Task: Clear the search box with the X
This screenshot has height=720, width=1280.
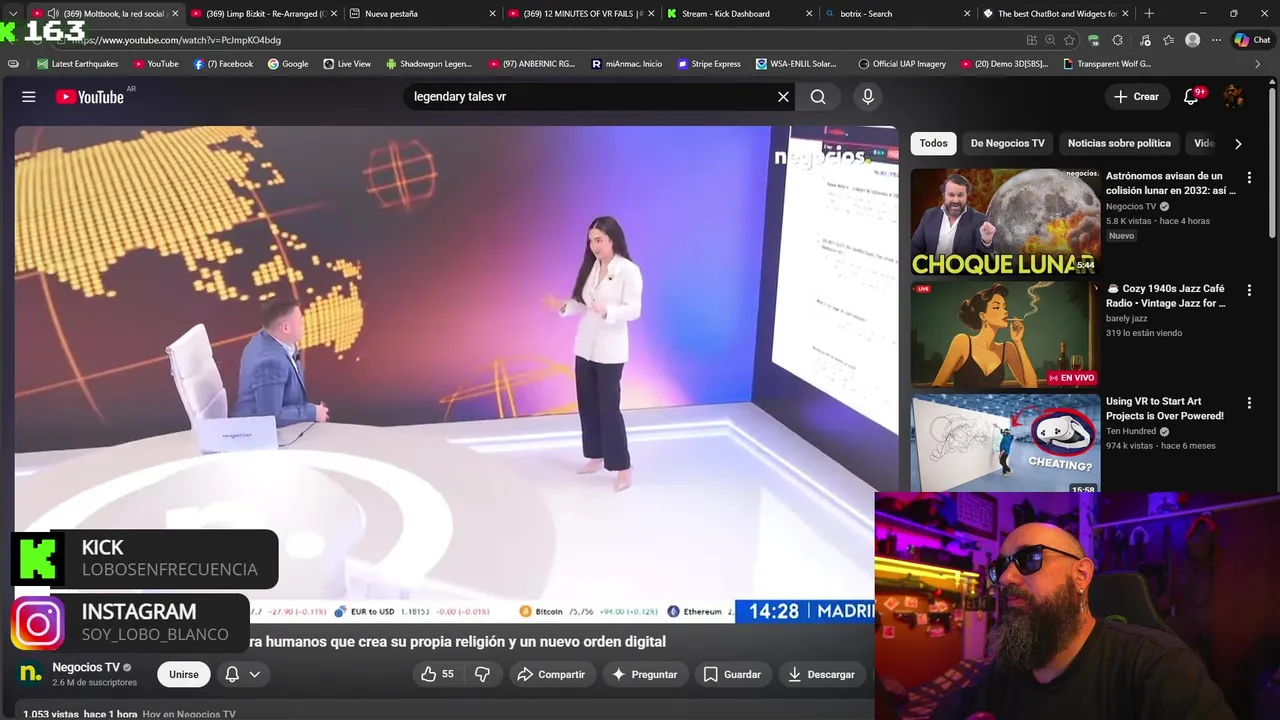Action: point(783,97)
